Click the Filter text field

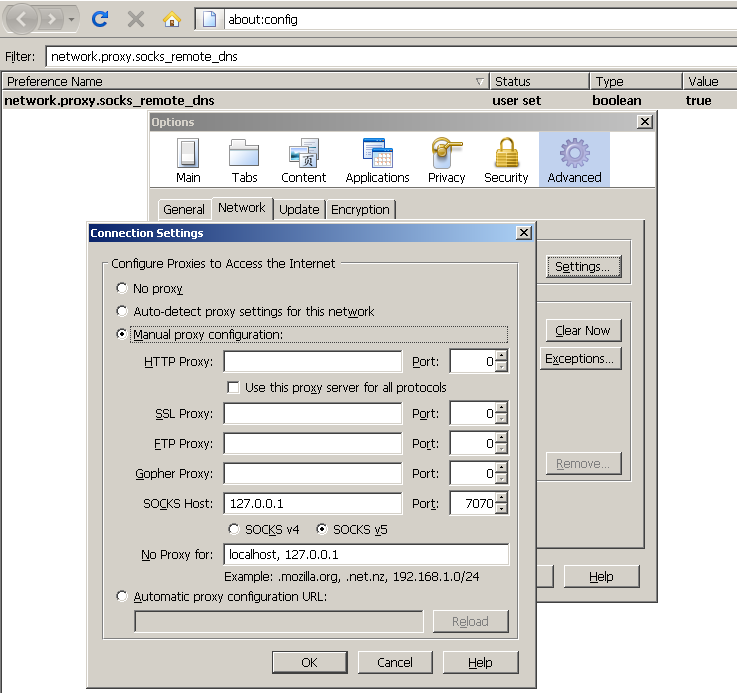click(390, 56)
